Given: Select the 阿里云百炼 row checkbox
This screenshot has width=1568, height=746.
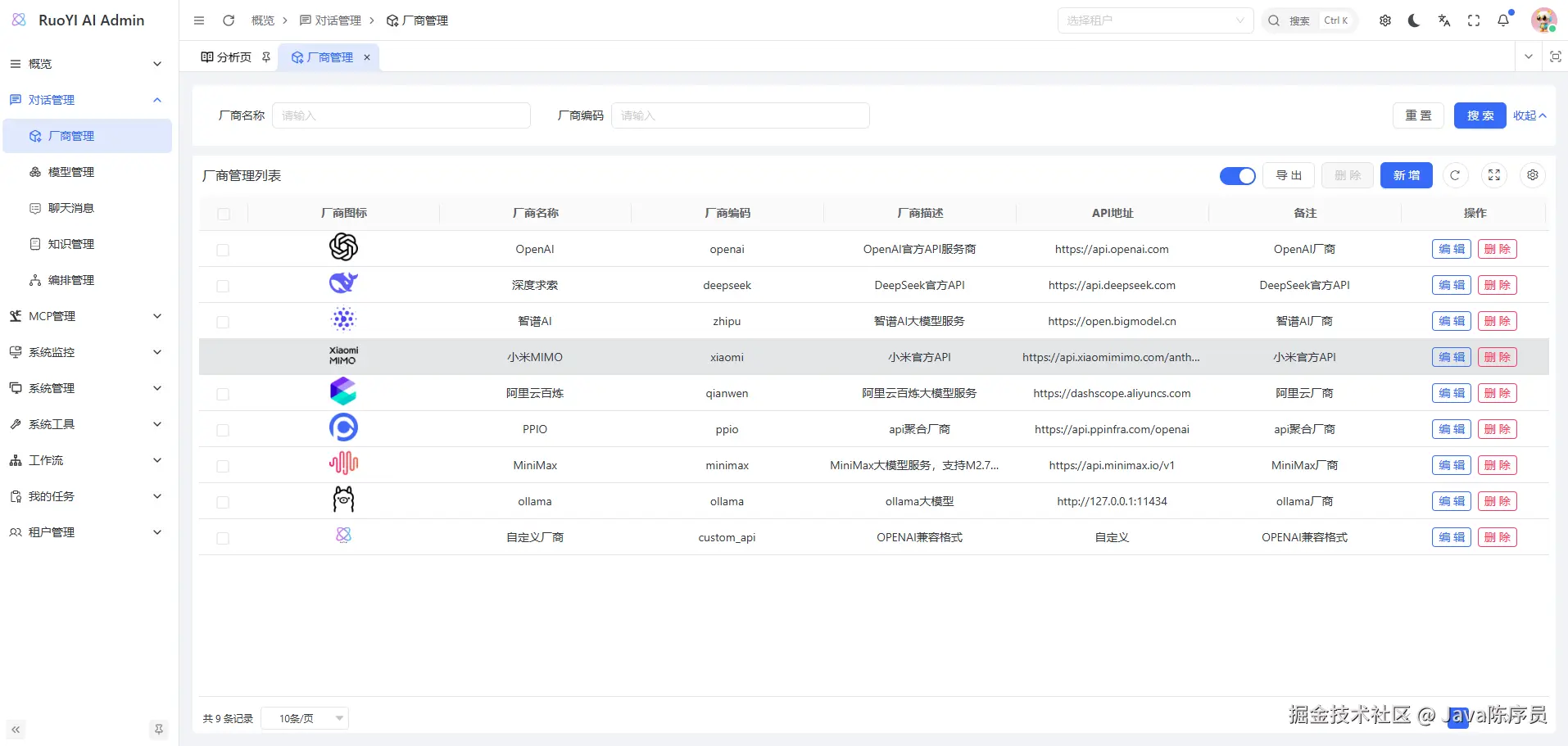Looking at the screenshot, I should point(223,394).
